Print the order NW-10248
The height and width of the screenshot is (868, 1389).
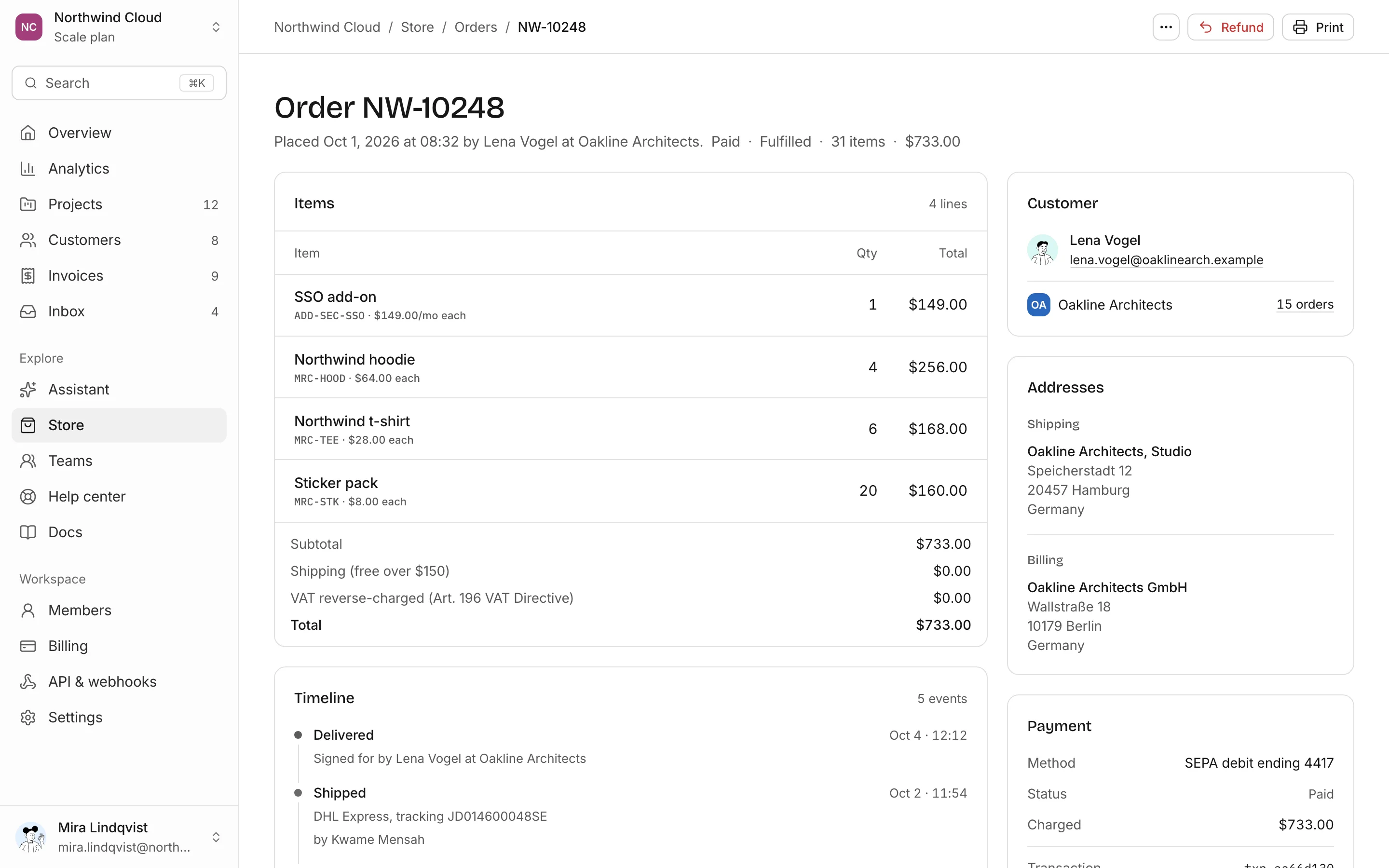point(1317,27)
